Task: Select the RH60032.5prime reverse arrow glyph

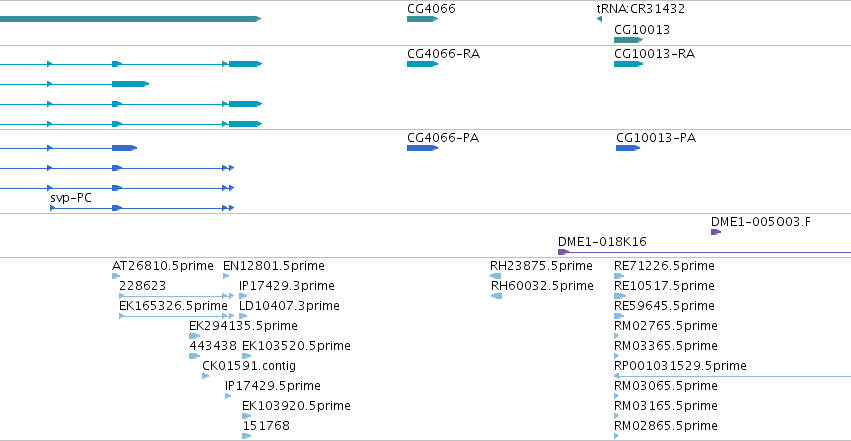Action: (496, 296)
